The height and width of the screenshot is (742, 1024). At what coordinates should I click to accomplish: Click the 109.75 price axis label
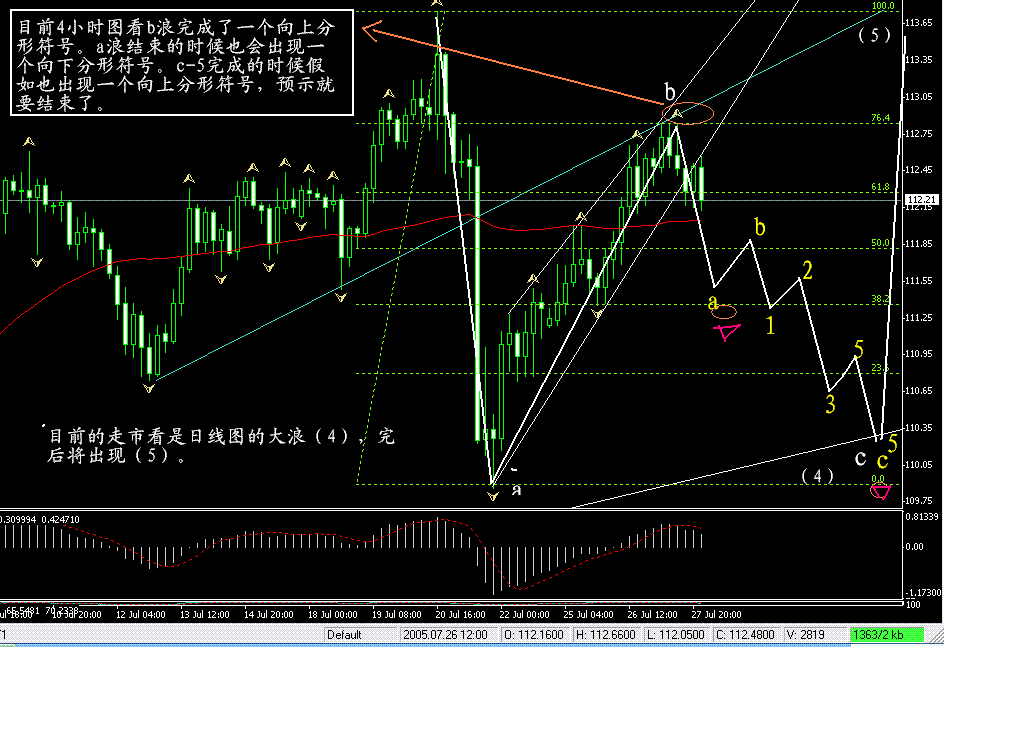pyautogui.click(x=918, y=500)
